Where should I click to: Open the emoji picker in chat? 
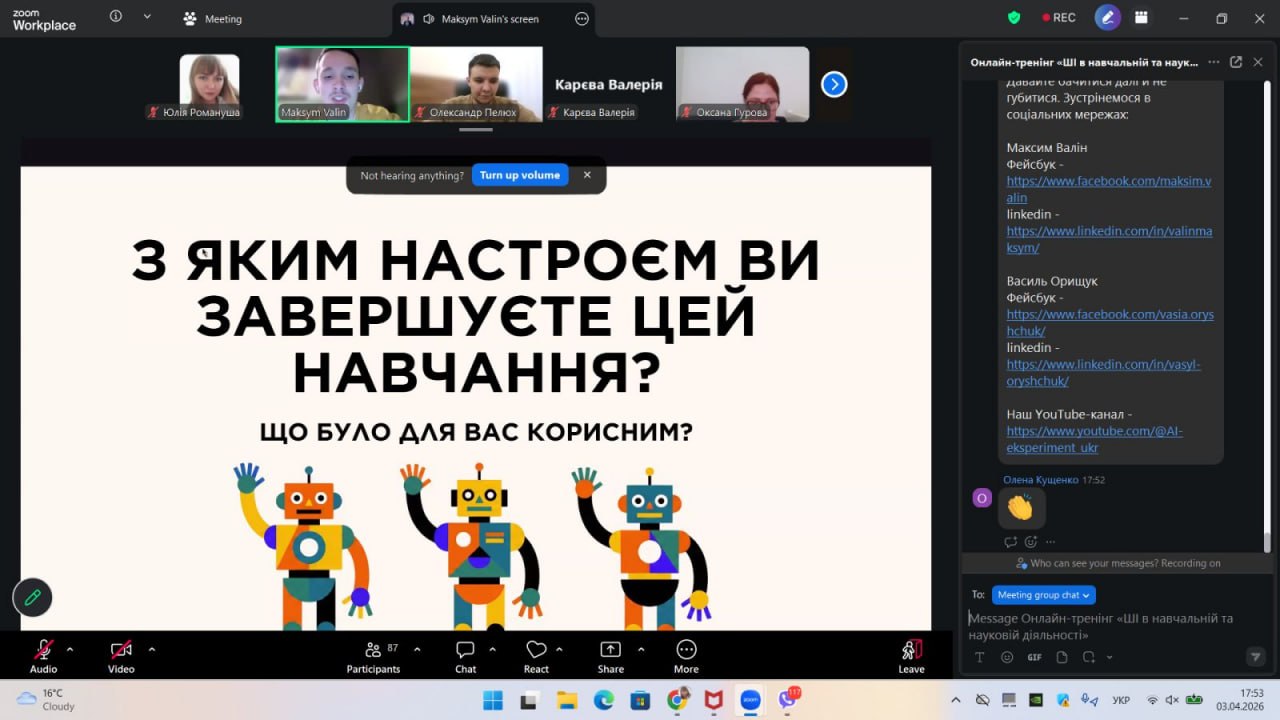1007,657
